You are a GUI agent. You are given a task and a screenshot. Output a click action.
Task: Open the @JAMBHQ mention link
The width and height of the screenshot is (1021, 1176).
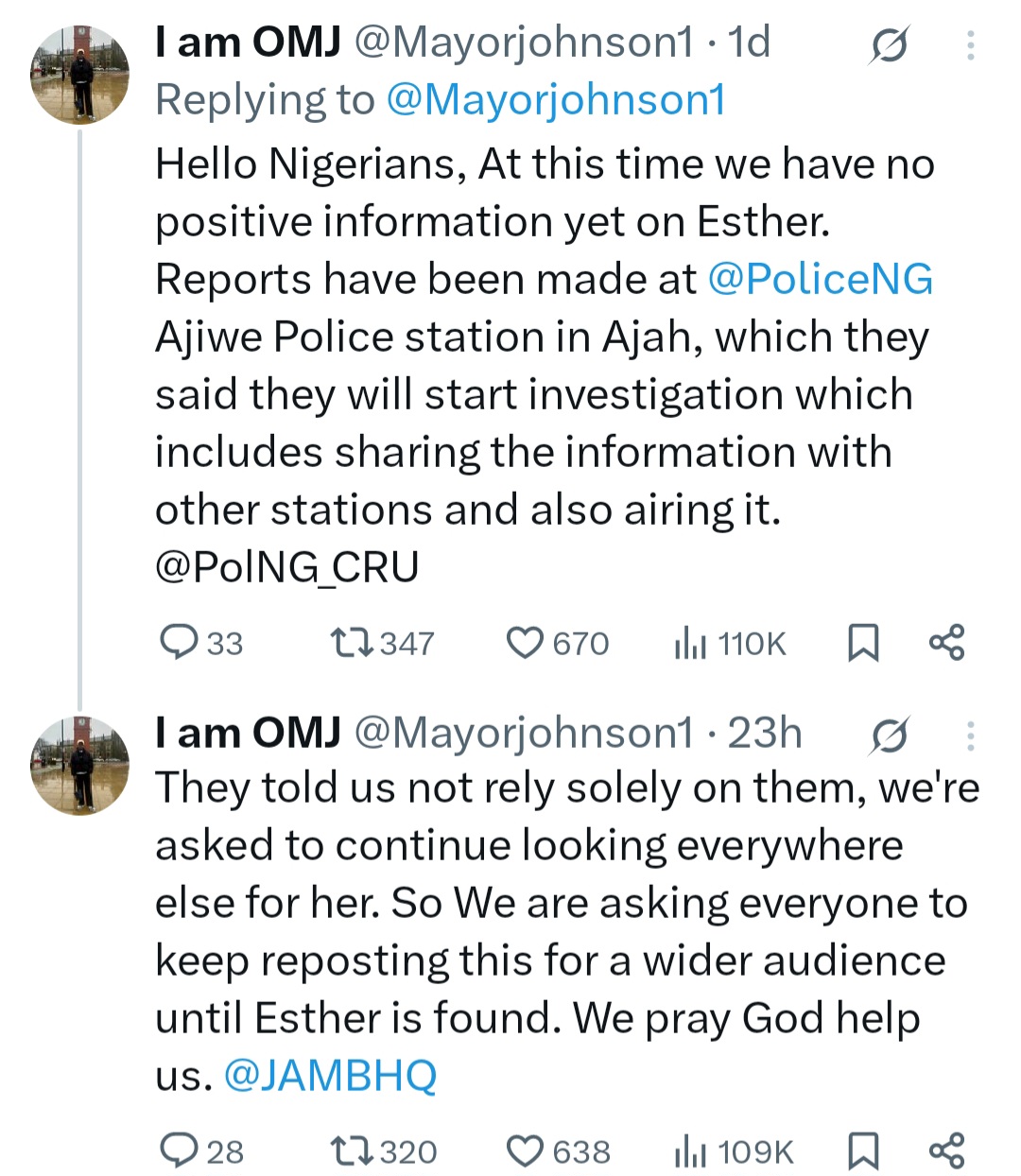330,1075
